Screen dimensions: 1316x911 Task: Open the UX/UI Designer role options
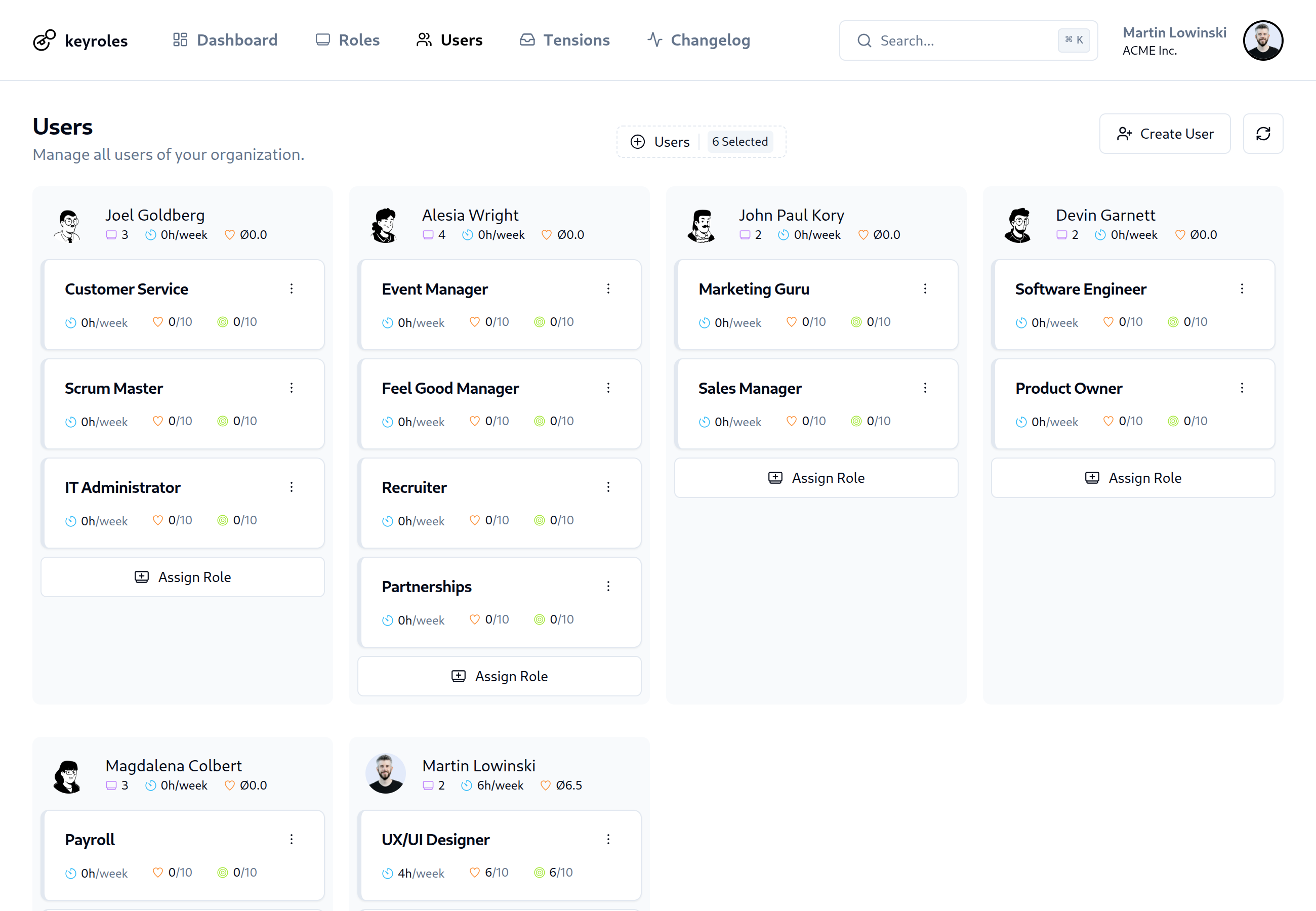coord(608,839)
